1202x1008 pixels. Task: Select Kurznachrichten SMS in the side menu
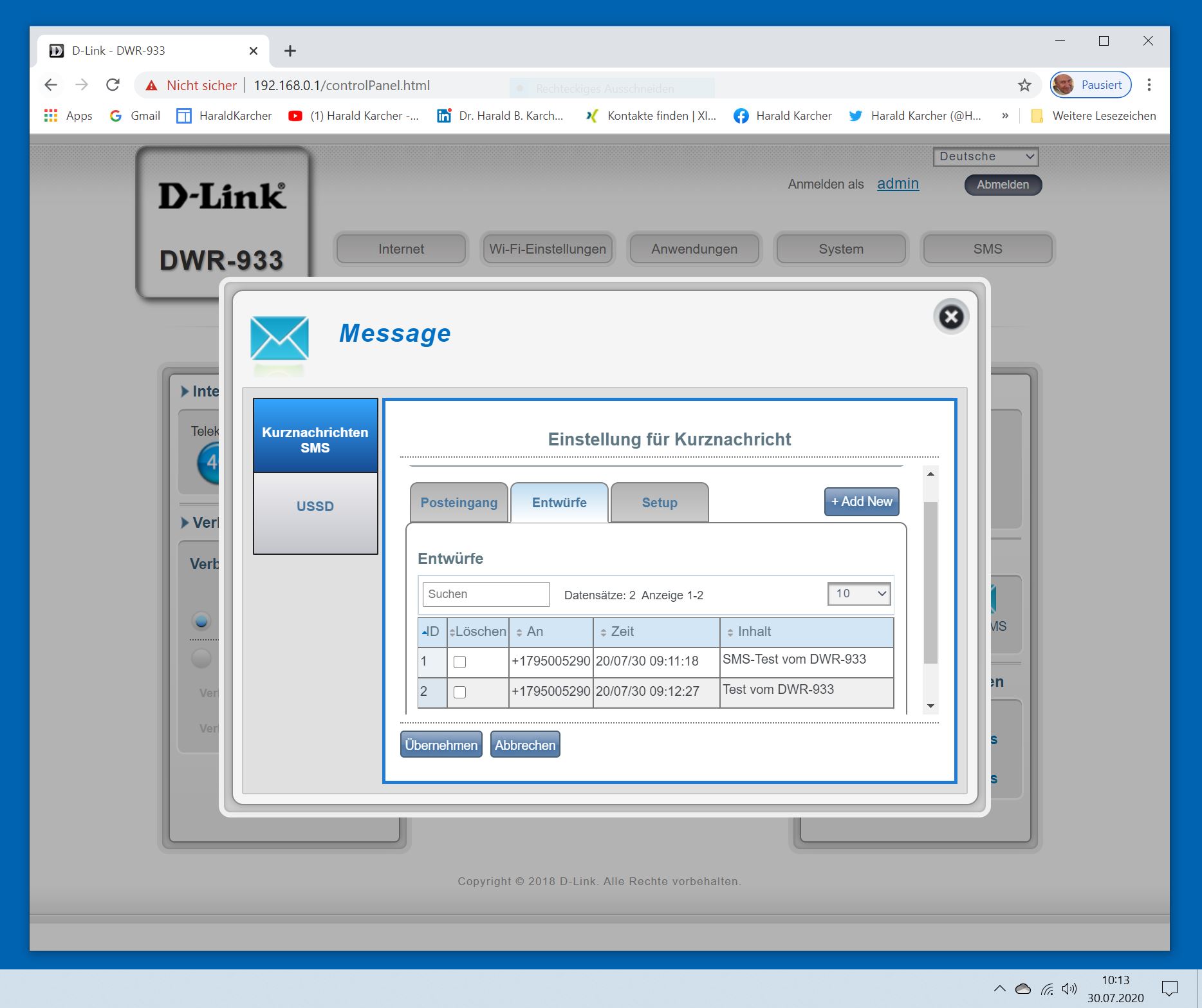(315, 436)
